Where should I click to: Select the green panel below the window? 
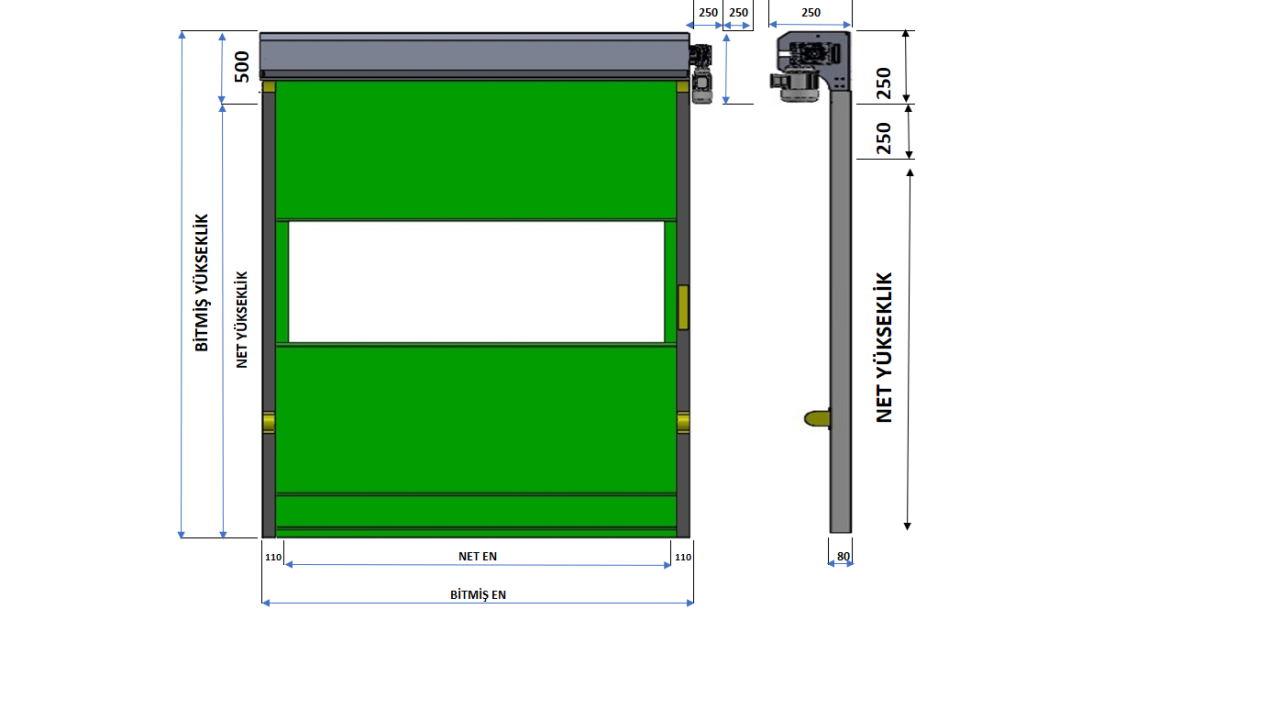pyautogui.click(x=476, y=418)
